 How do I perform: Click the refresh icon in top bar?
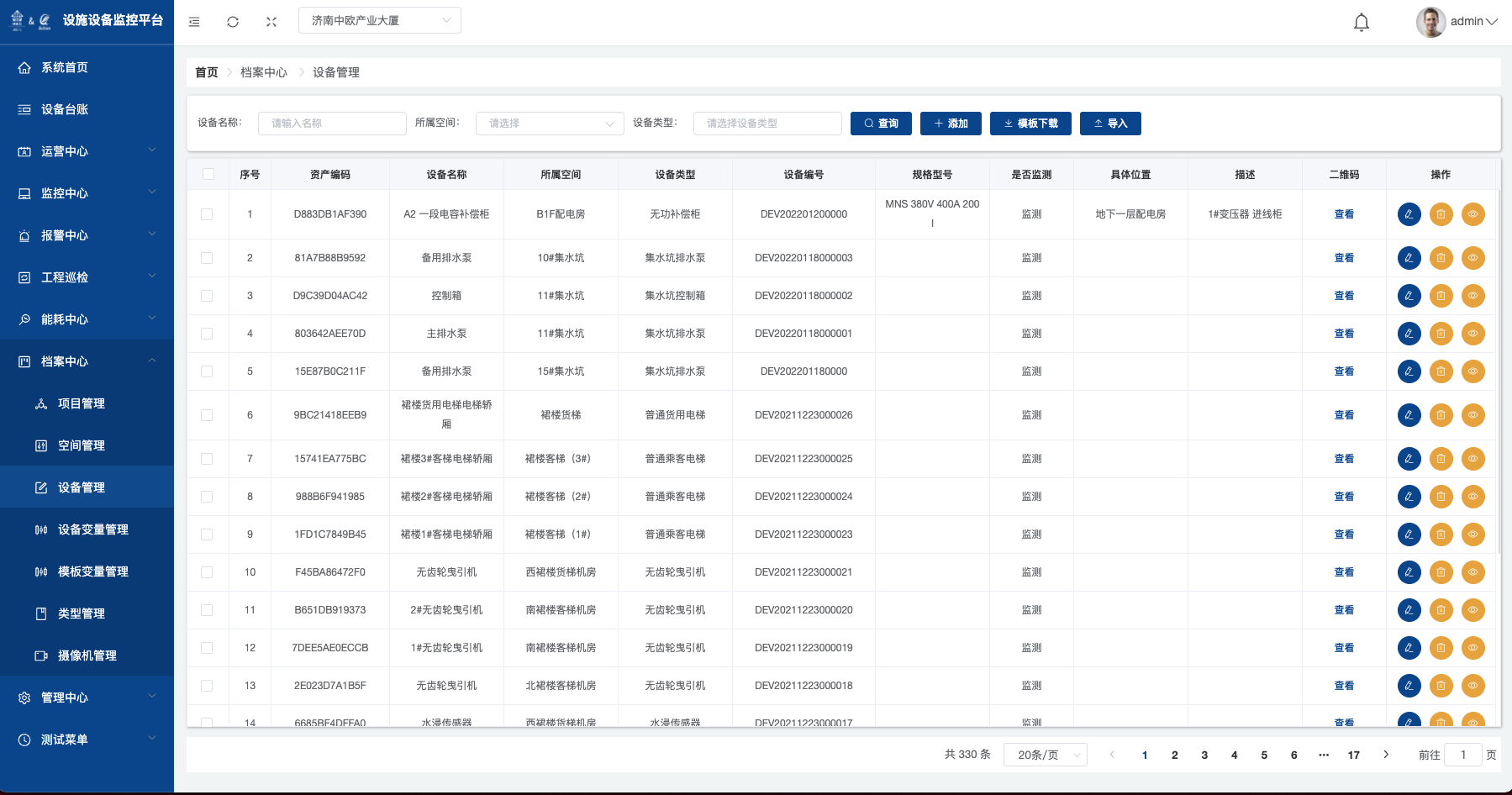[233, 22]
